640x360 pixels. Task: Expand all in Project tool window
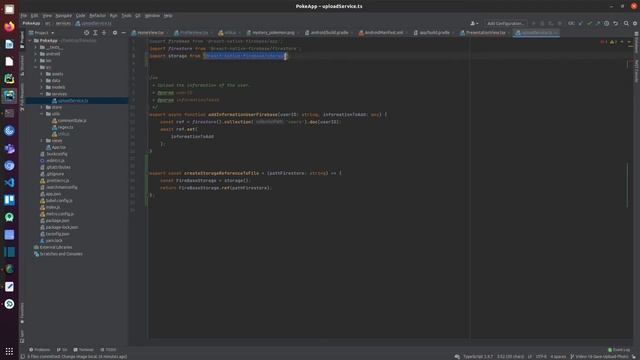[x=95, y=33]
